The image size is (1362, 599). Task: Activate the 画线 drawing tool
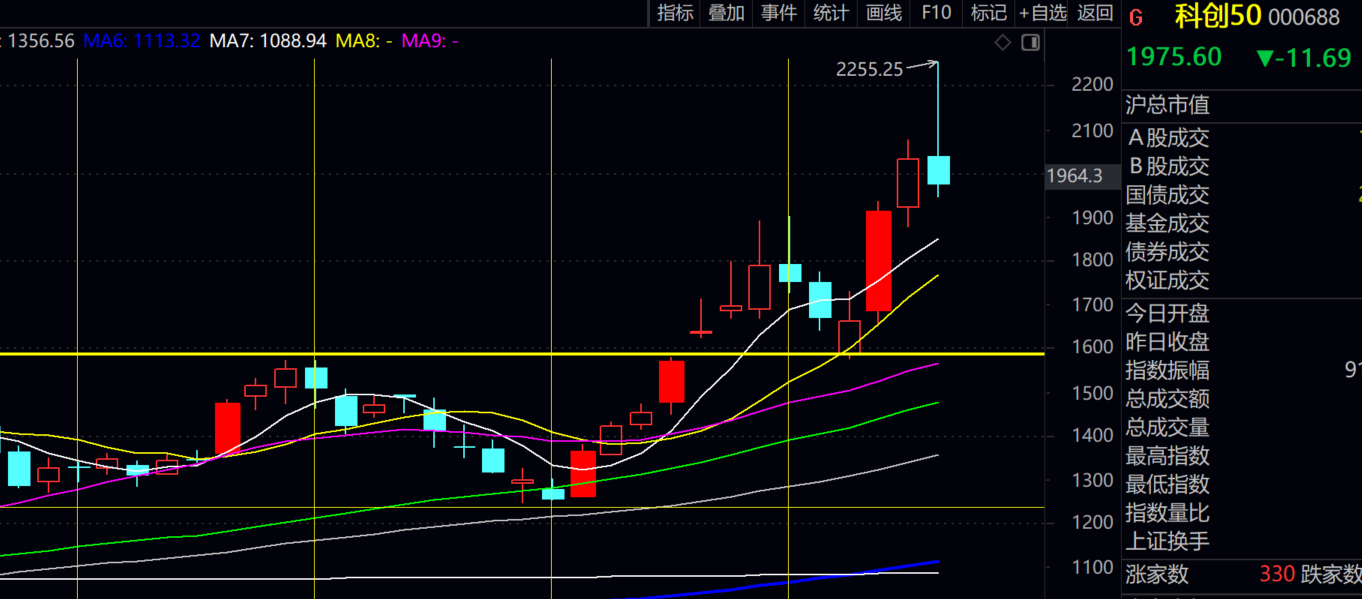point(884,13)
